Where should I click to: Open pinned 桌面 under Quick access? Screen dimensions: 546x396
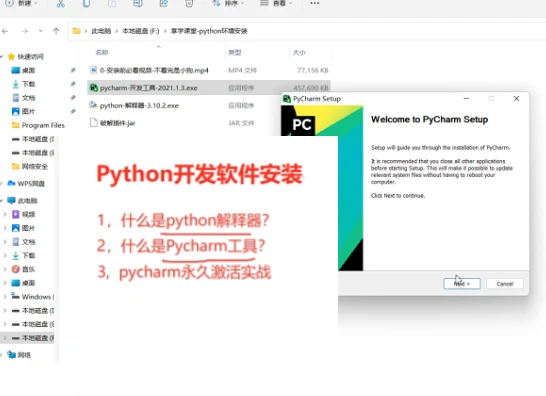pos(29,70)
